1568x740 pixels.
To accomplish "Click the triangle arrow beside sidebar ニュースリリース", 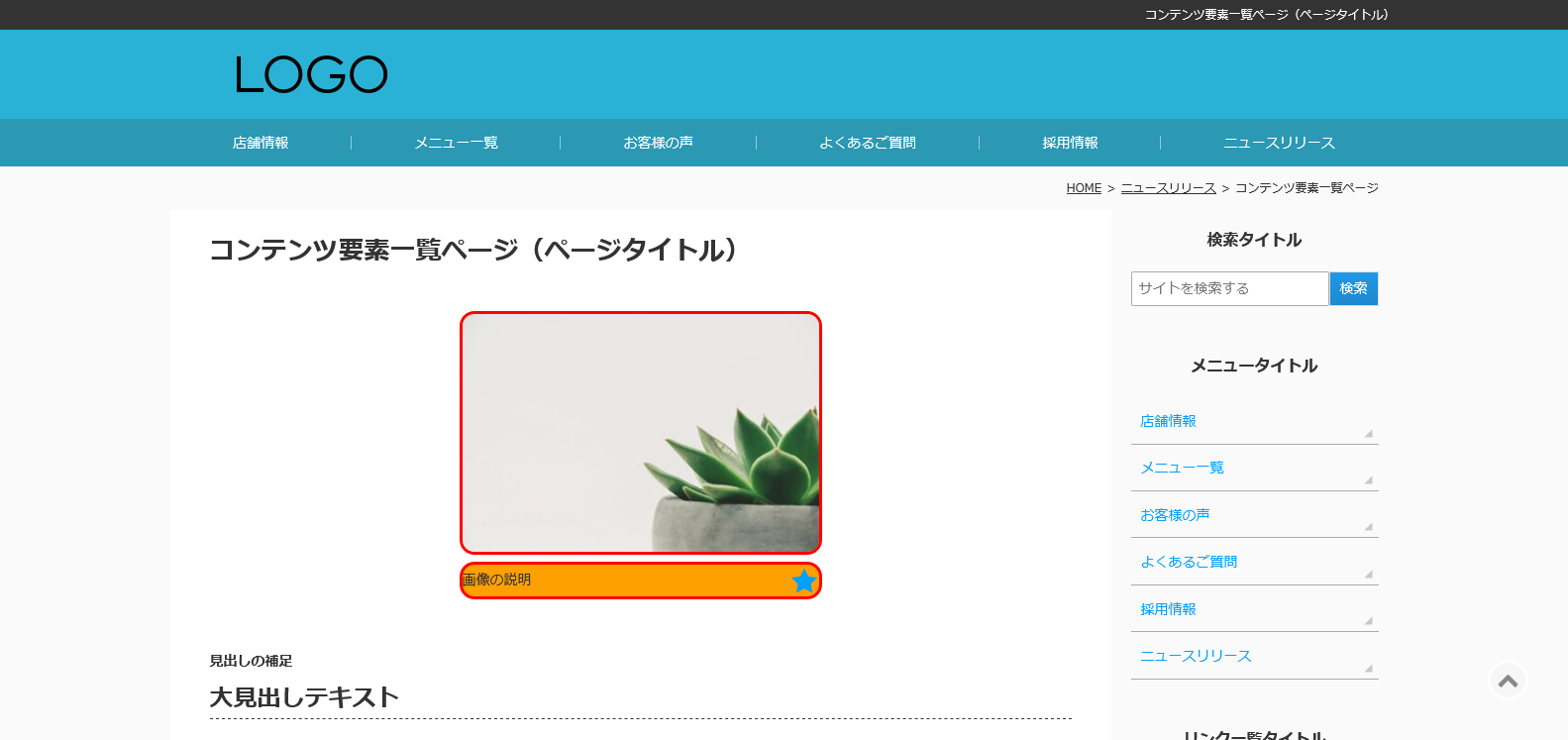I will pyautogui.click(x=1369, y=668).
